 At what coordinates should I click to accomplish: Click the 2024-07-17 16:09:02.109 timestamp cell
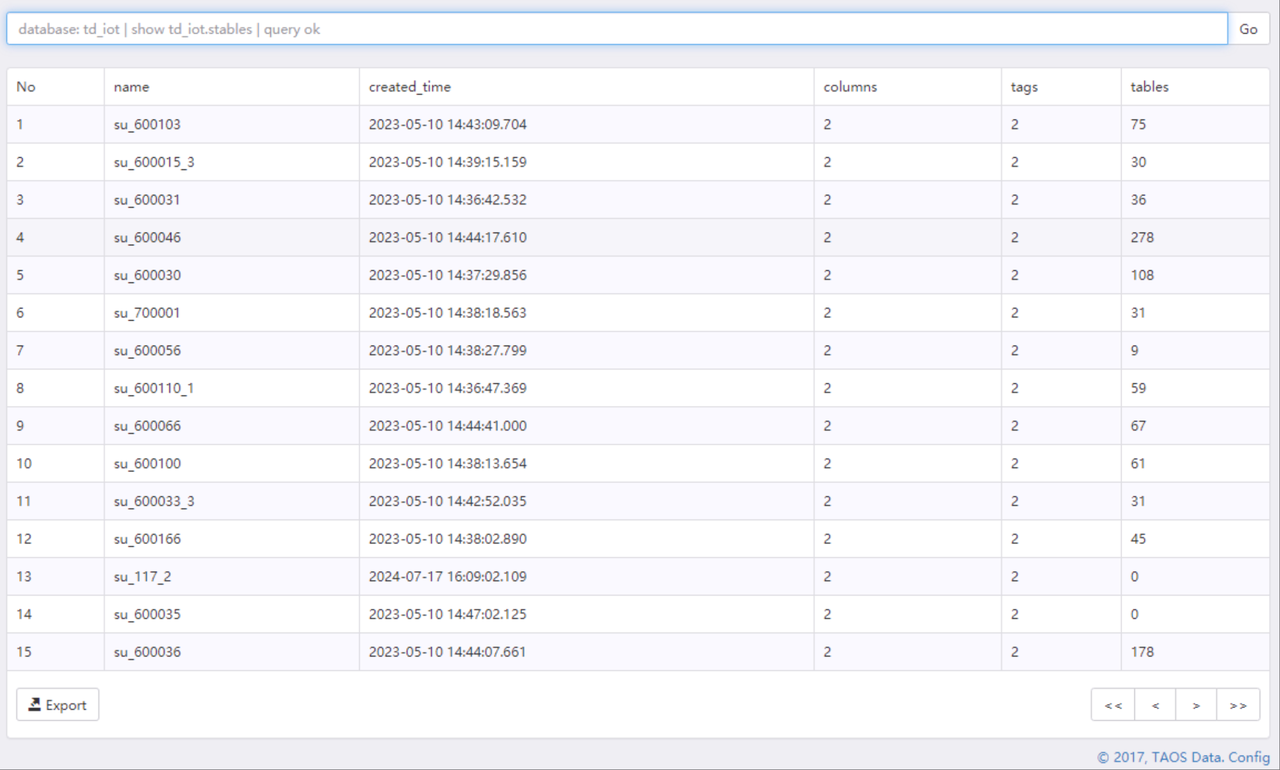(x=447, y=577)
